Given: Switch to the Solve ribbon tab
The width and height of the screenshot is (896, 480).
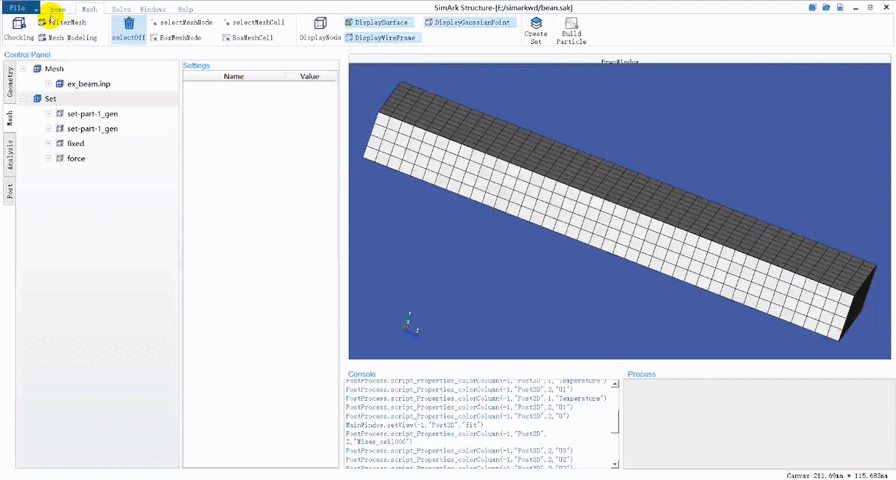Looking at the screenshot, I should point(121,9).
